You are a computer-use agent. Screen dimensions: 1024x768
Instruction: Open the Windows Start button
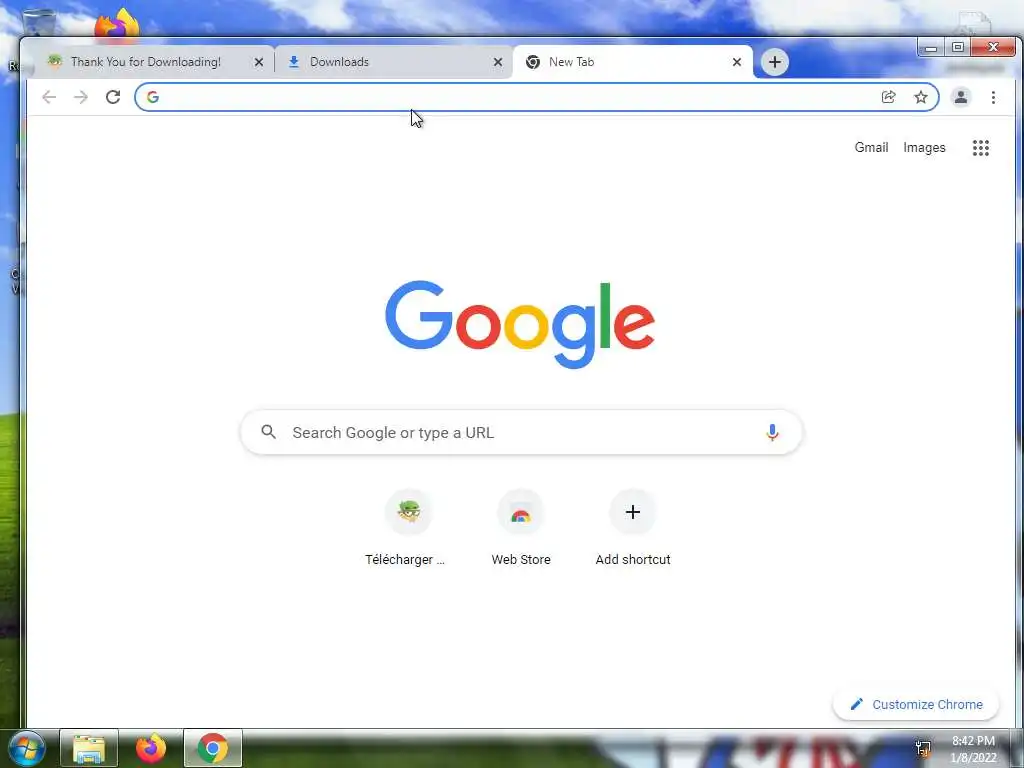(x=27, y=748)
